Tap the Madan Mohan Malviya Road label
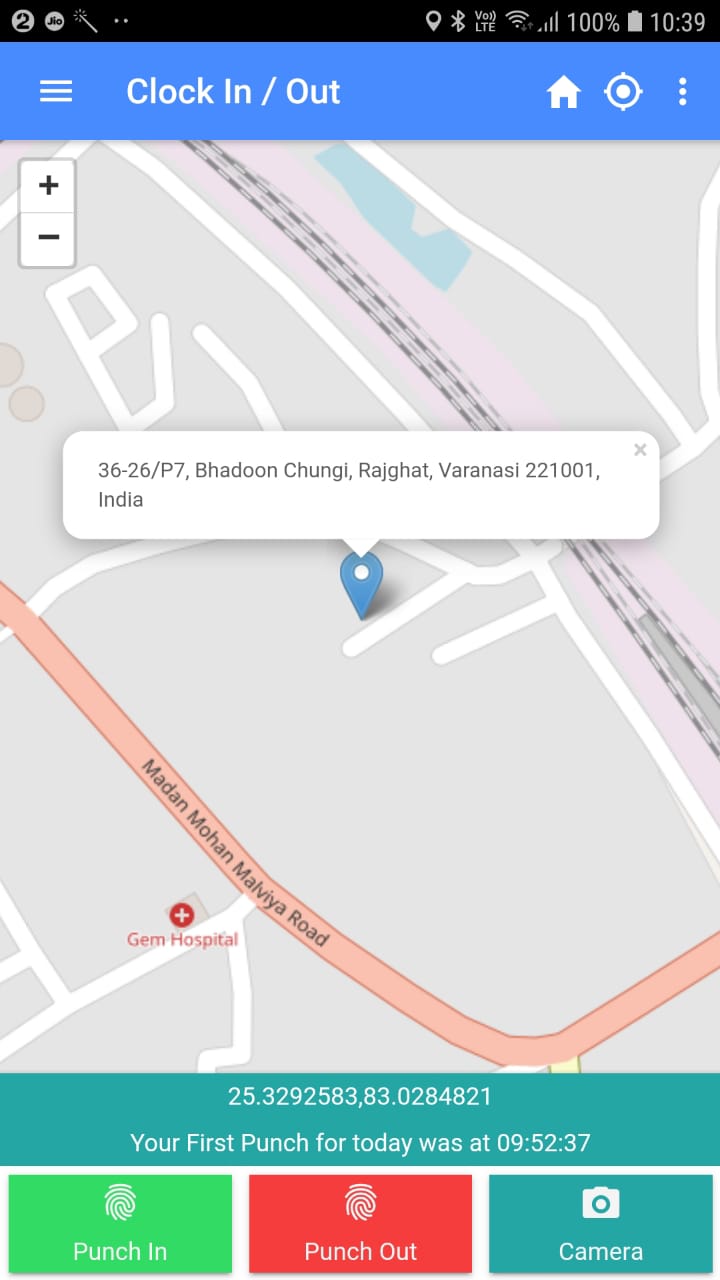Viewport: 720px width, 1280px height. point(235,853)
